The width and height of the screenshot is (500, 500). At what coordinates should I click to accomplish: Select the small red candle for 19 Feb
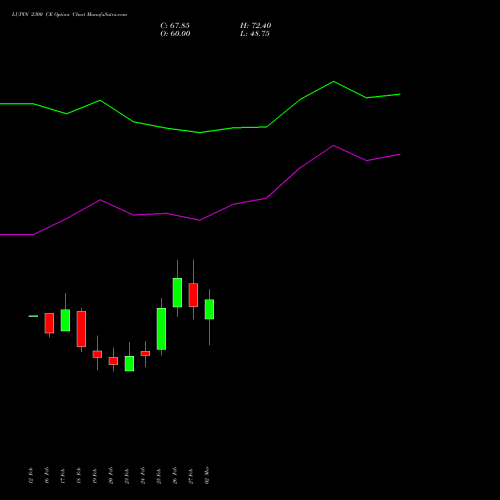tap(97, 354)
